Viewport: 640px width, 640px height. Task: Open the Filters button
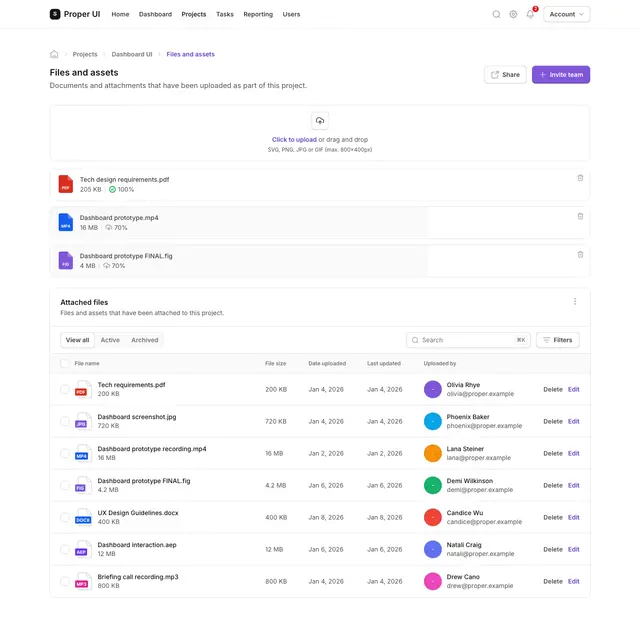pos(558,340)
